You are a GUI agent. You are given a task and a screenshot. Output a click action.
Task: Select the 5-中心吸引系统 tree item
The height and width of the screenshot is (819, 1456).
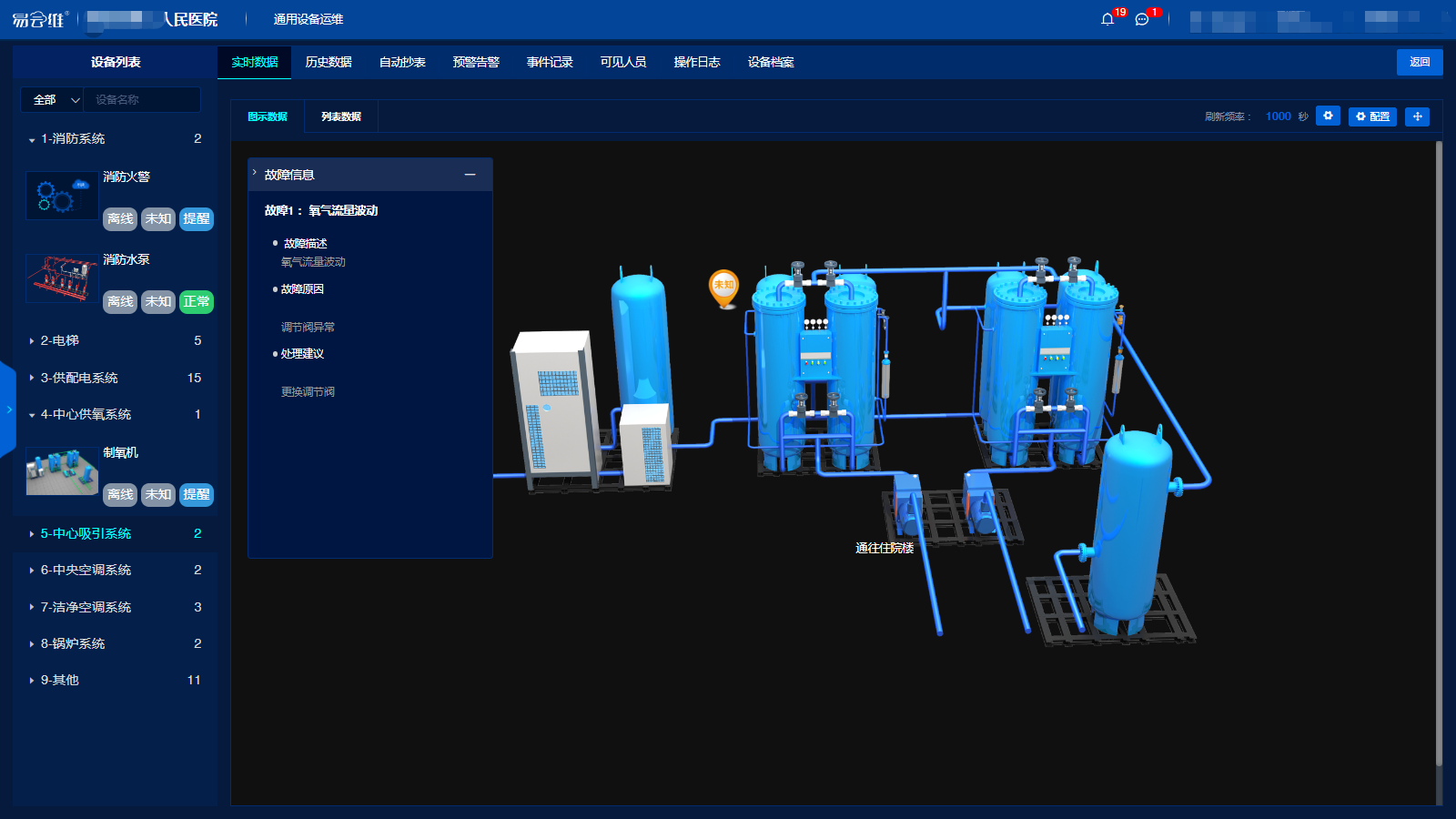[86, 533]
